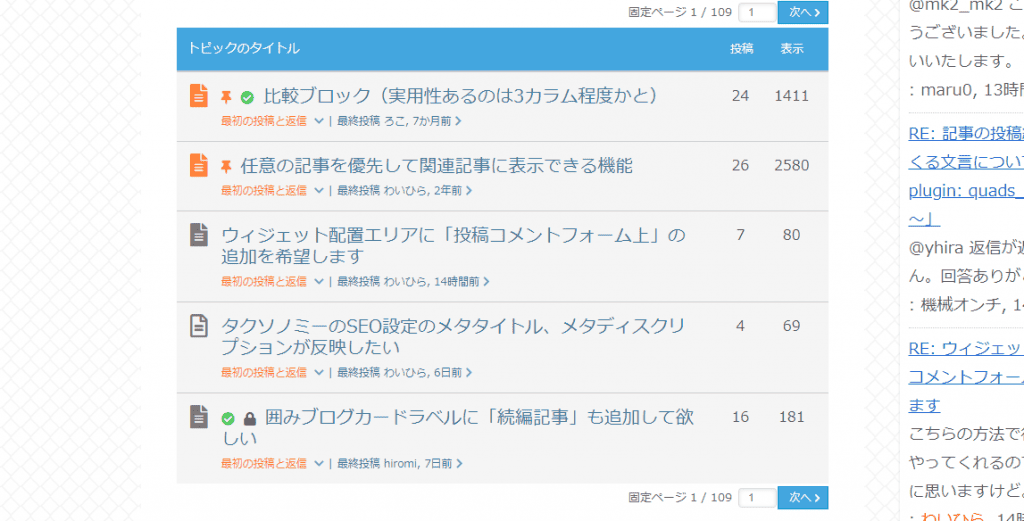Click the green solved checkmark on 囲みブログカードラベル topic
The height and width of the screenshot is (521, 1024).
pos(228,418)
